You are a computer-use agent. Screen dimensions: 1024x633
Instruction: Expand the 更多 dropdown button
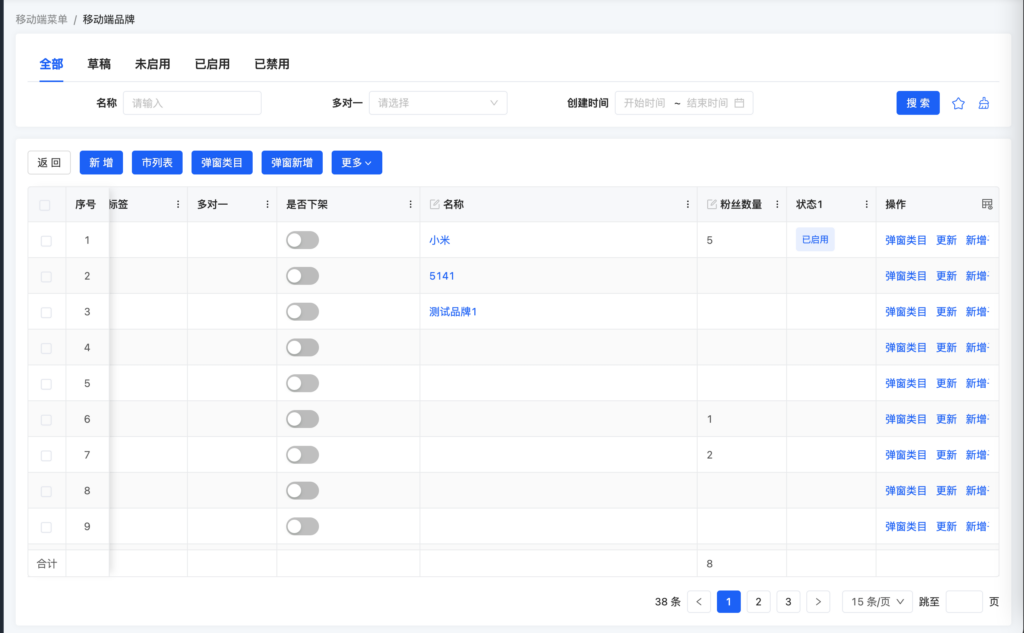tap(356, 162)
